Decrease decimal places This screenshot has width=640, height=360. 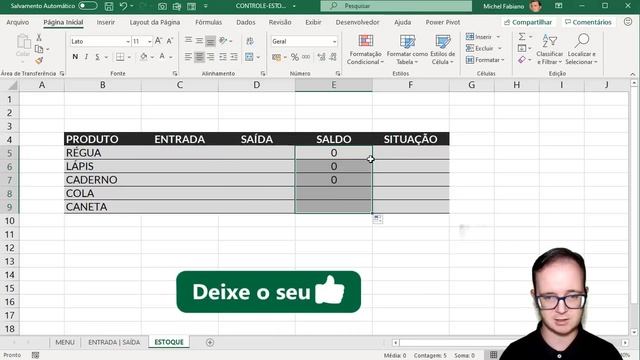[333, 57]
